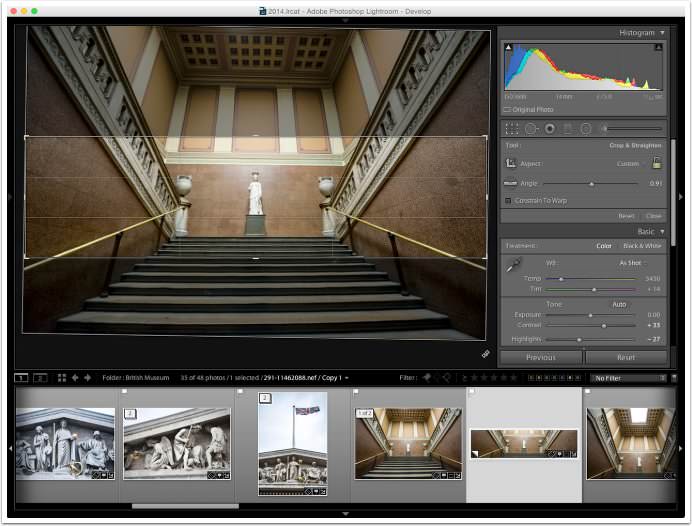The width and height of the screenshot is (692, 526).
Task: Click the Angle slider handle
Action: [x=592, y=184]
